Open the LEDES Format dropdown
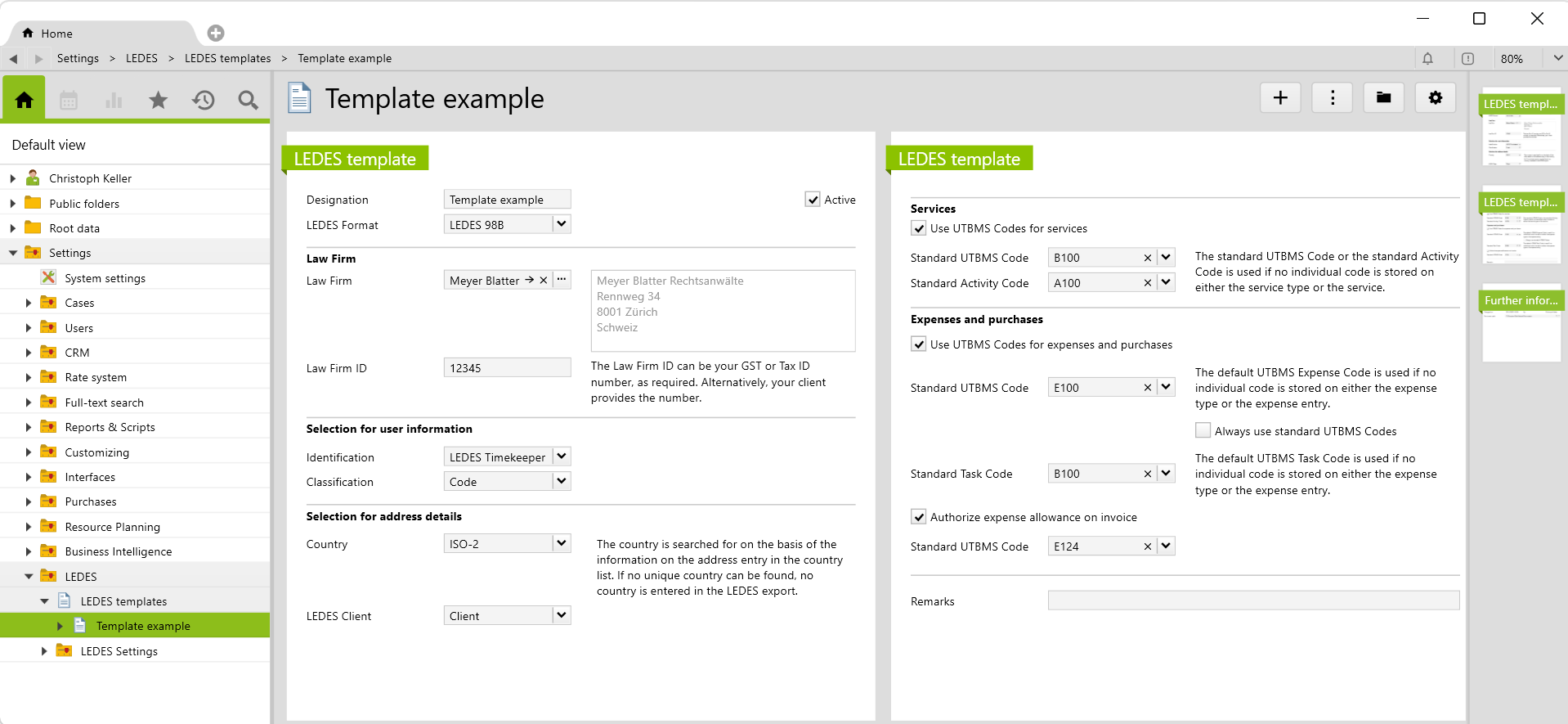Screen dimensions: 1568x724 click(561, 224)
